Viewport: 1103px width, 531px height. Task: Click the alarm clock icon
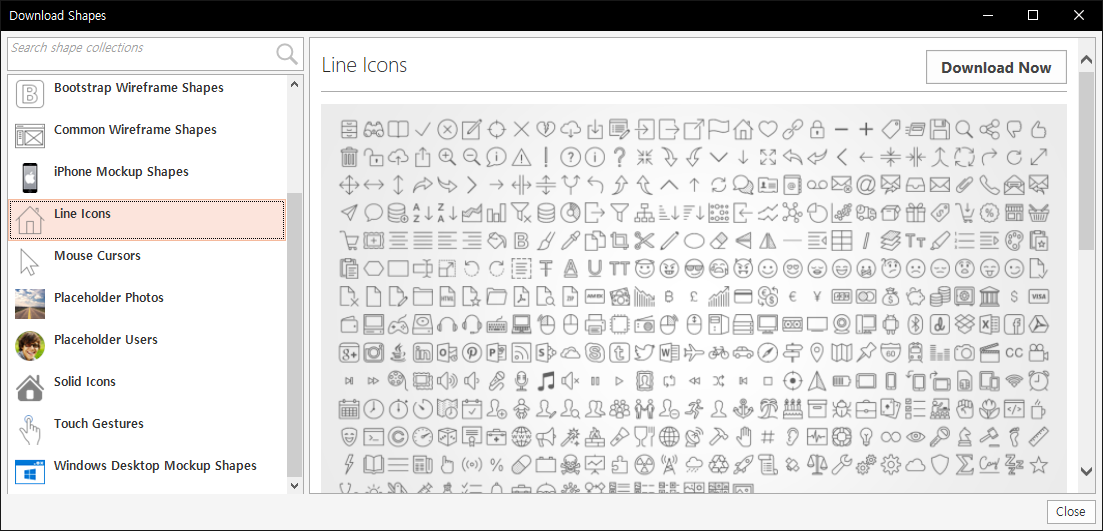(x=1038, y=381)
